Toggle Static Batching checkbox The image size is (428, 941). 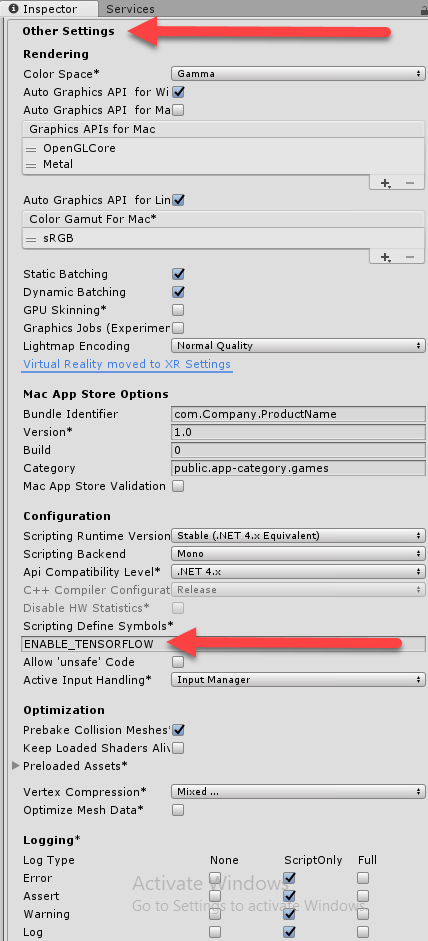(x=178, y=274)
